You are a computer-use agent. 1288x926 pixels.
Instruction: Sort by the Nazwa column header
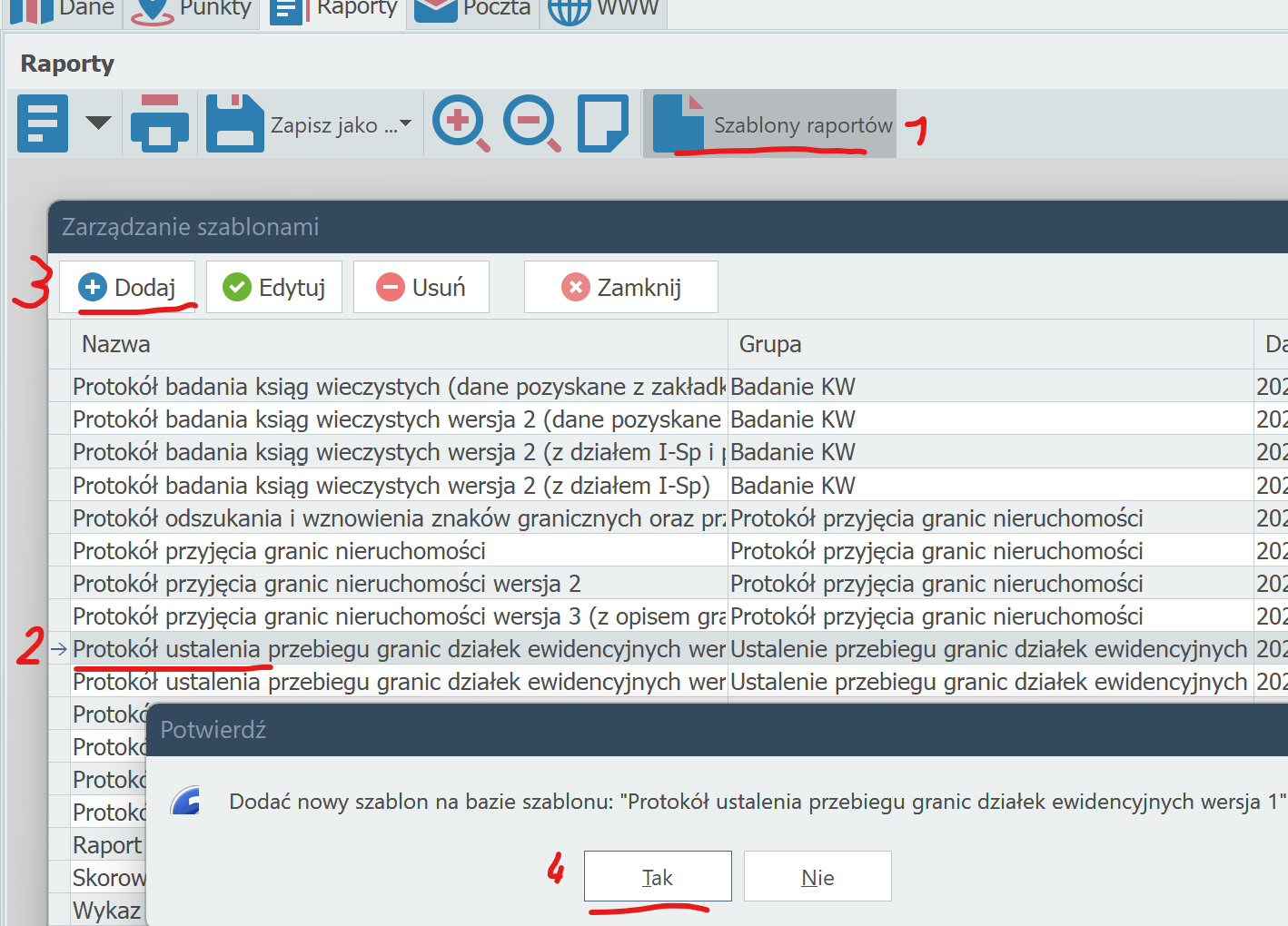coord(400,344)
